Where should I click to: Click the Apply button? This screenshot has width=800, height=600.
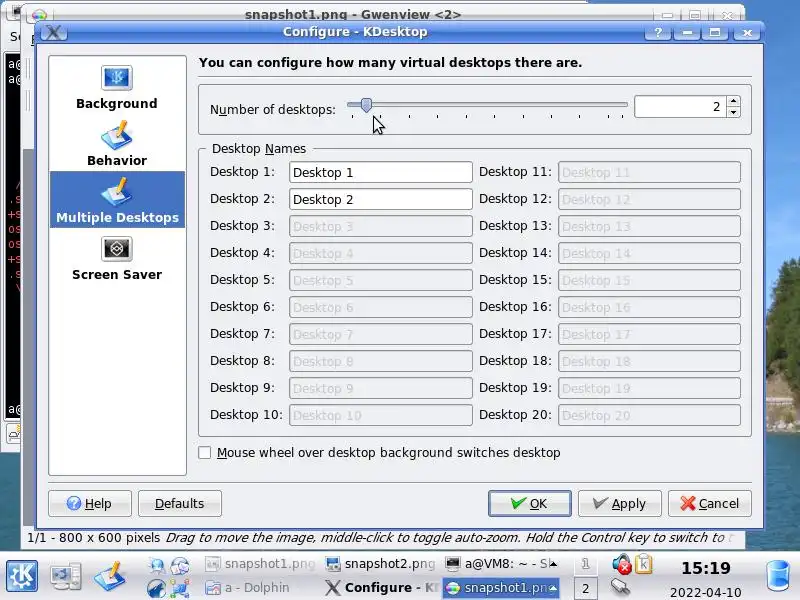(x=619, y=504)
